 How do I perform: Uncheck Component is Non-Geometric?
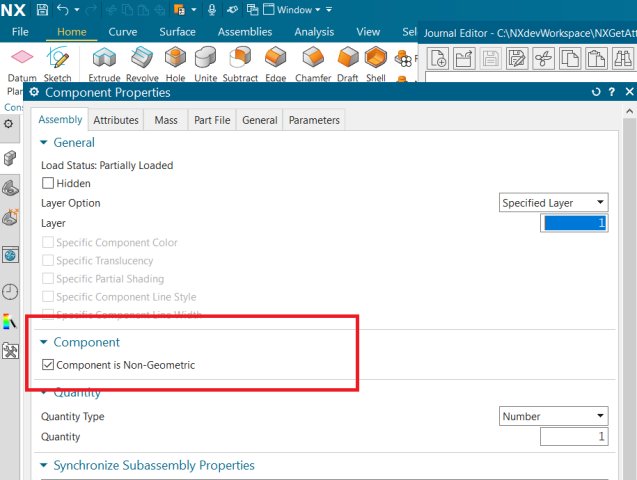coord(48,365)
